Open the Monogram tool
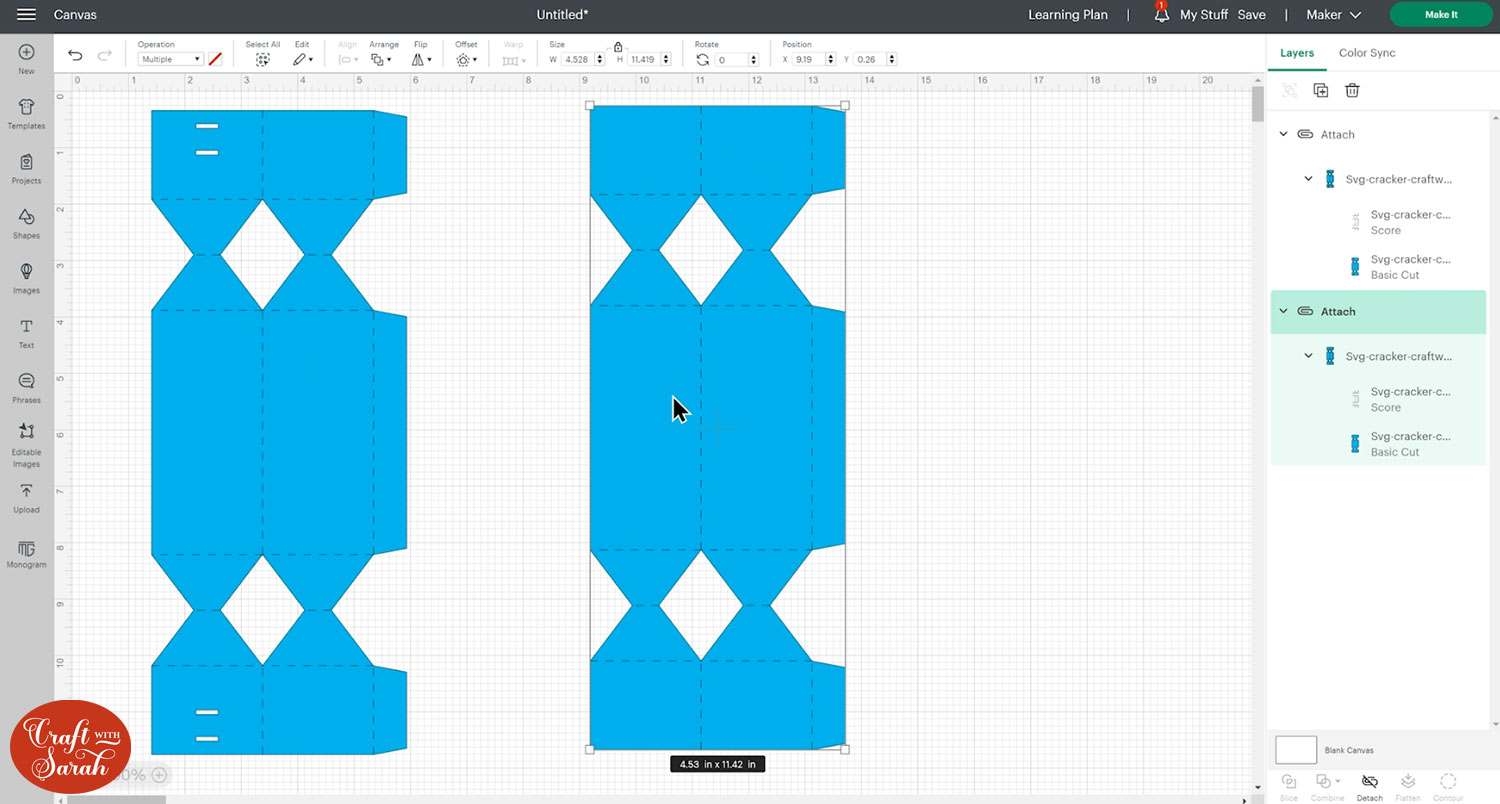1500x804 pixels. (x=26, y=553)
